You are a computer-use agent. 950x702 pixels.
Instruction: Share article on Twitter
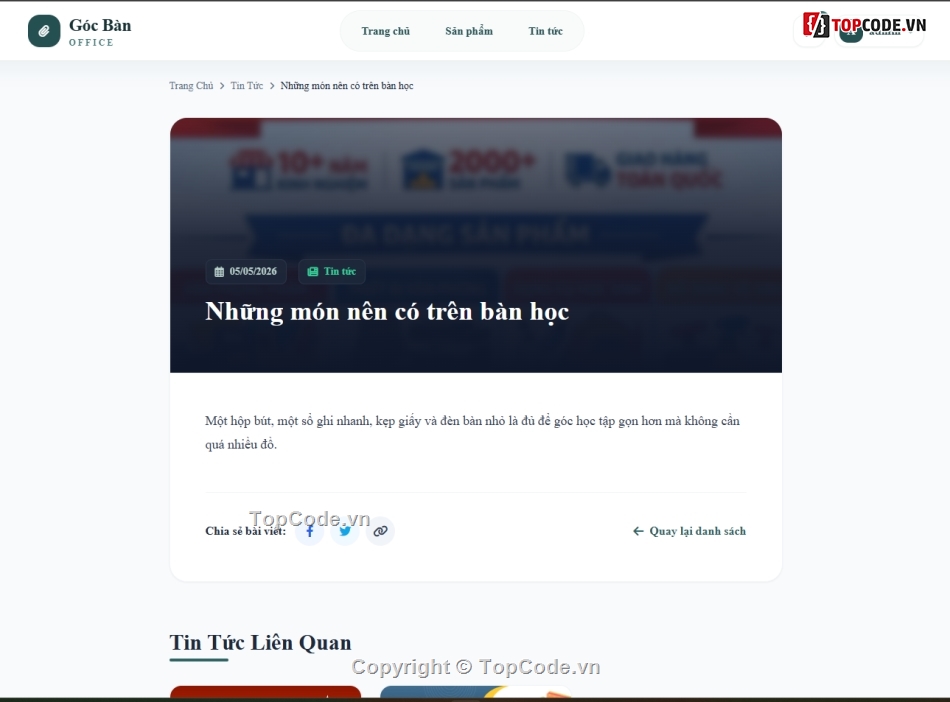tap(345, 531)
